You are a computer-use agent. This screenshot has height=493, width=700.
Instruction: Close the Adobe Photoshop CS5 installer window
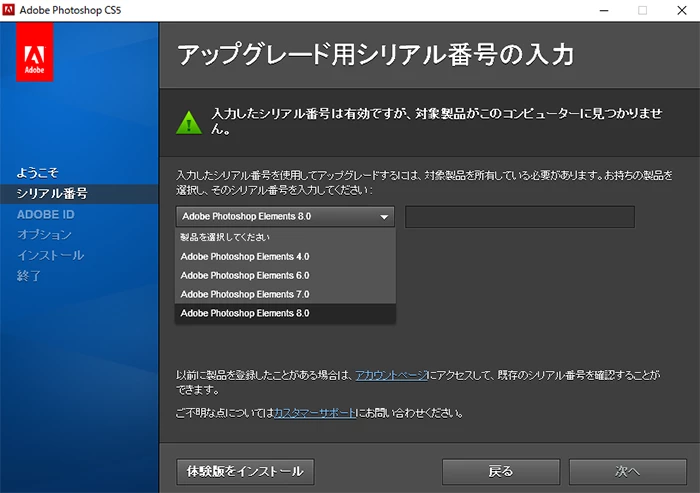682,10
